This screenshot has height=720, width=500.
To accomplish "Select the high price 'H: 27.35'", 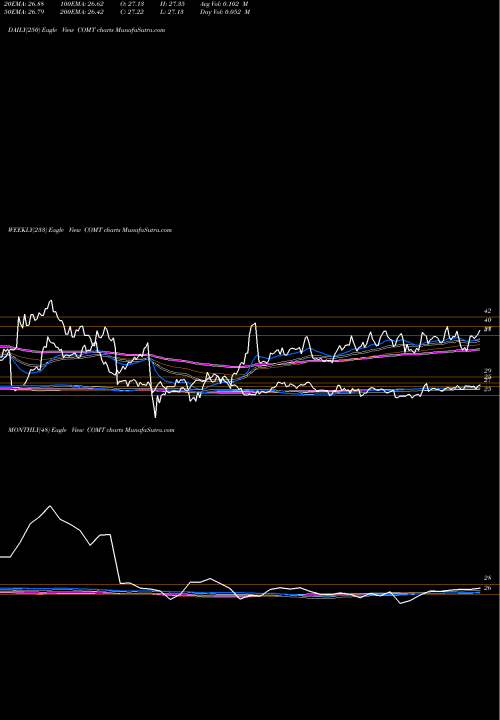I will tap(172, 3).
